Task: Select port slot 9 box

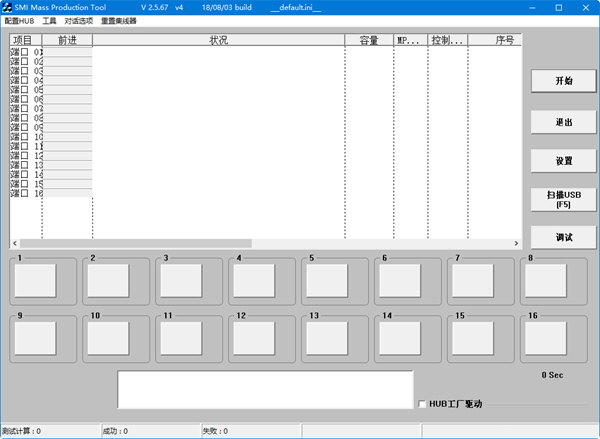Action: pyautogui.click(x=36, y=338)
